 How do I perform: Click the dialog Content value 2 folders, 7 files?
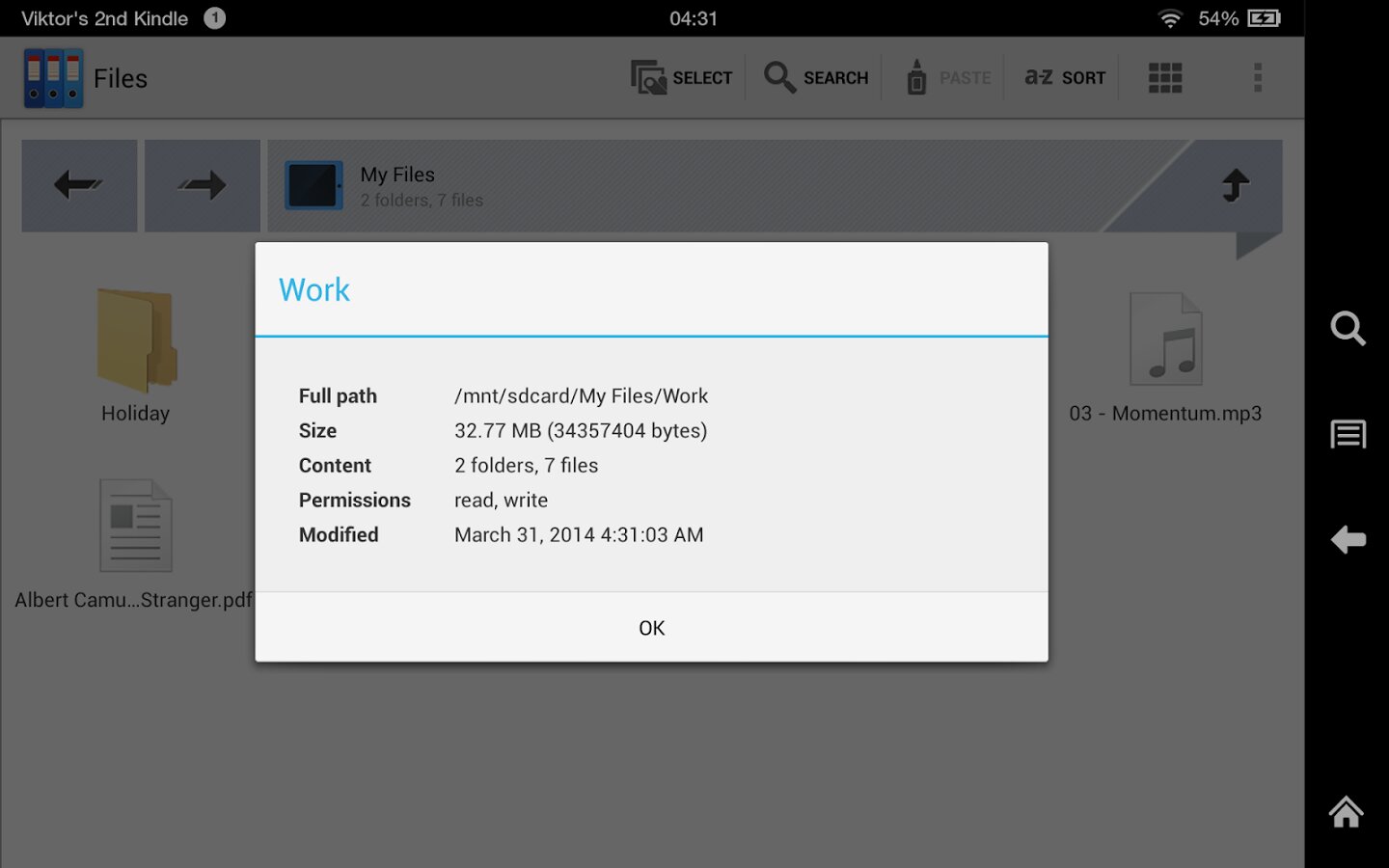pos(526,466)
